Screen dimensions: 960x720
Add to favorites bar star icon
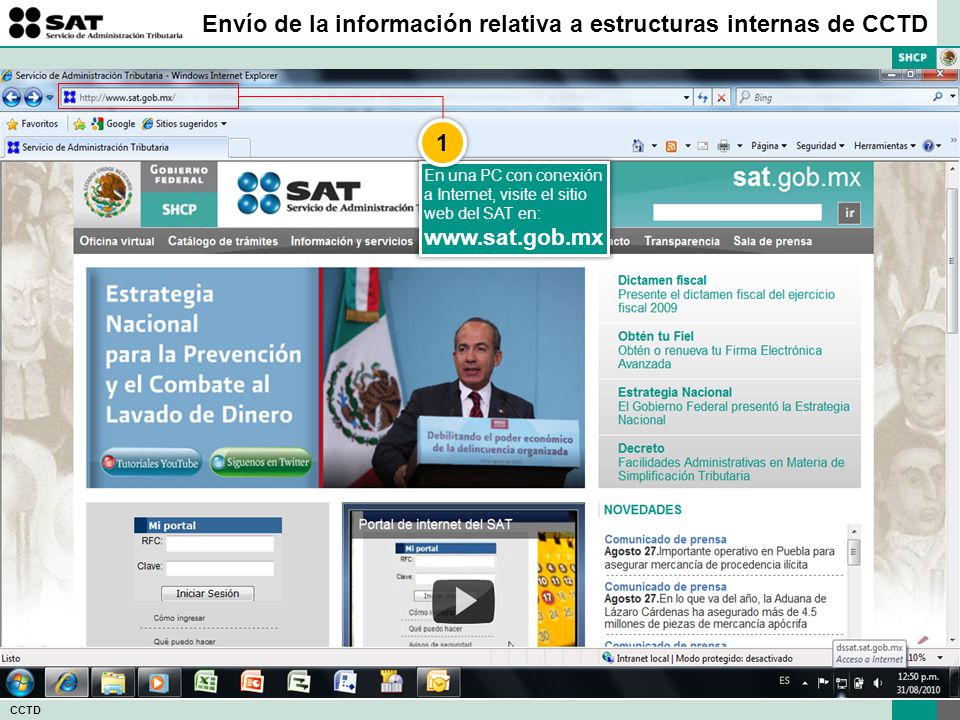click(x=79, y=124)
